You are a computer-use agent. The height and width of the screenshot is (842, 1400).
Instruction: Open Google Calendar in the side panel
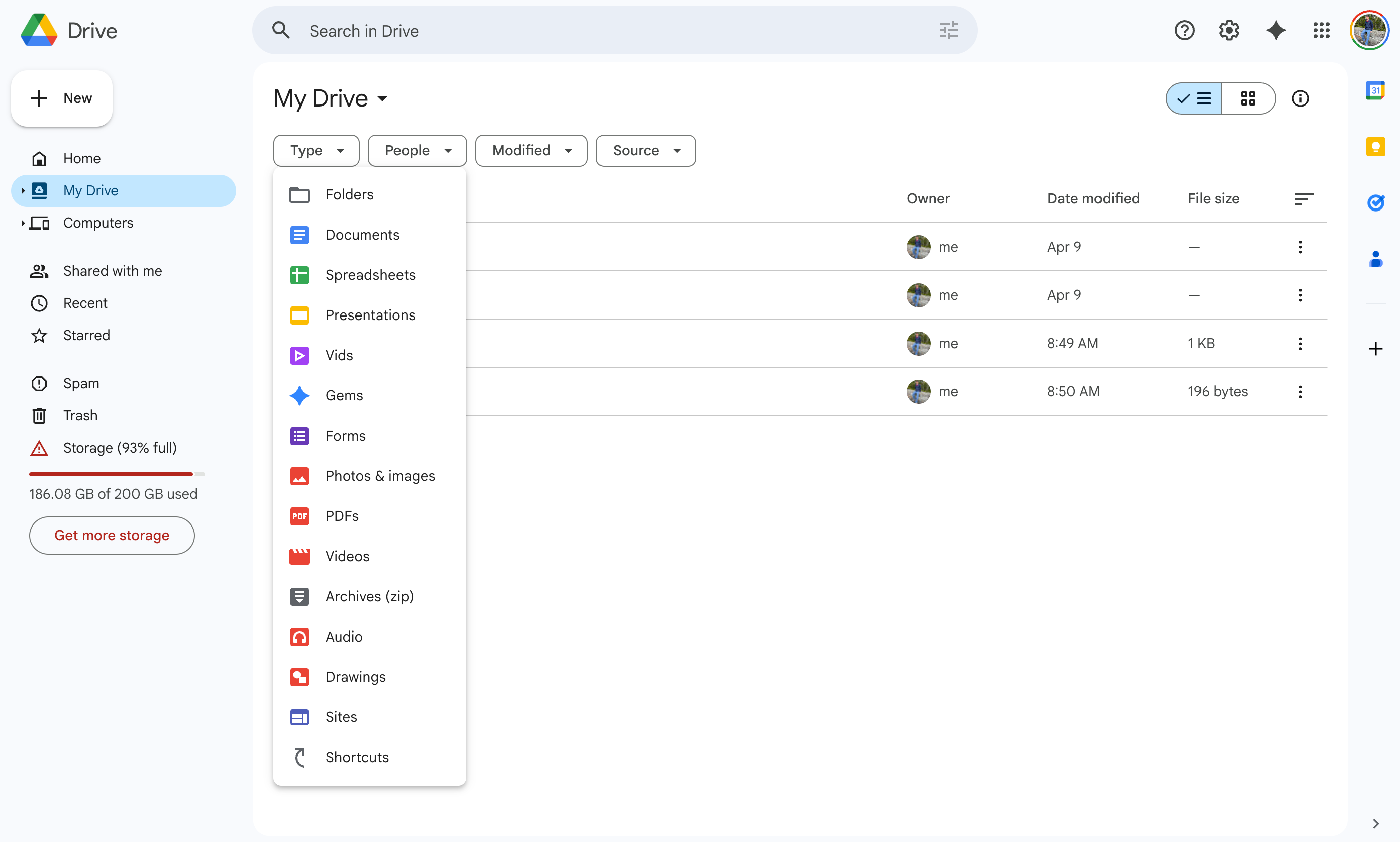coord(1375,89)
